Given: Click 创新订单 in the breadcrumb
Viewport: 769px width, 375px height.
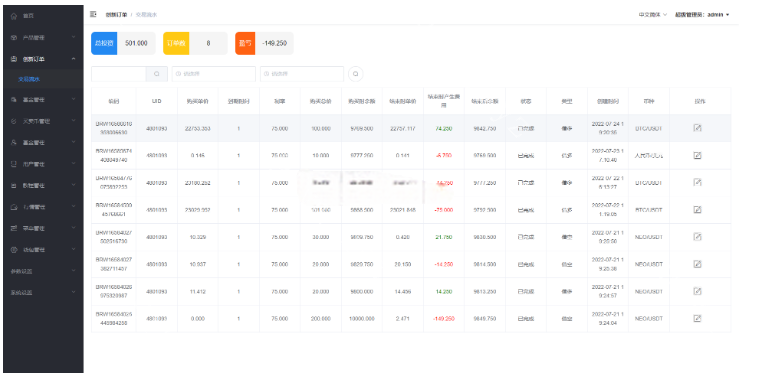Looking at the screenshot, I should tap(116, 15).
